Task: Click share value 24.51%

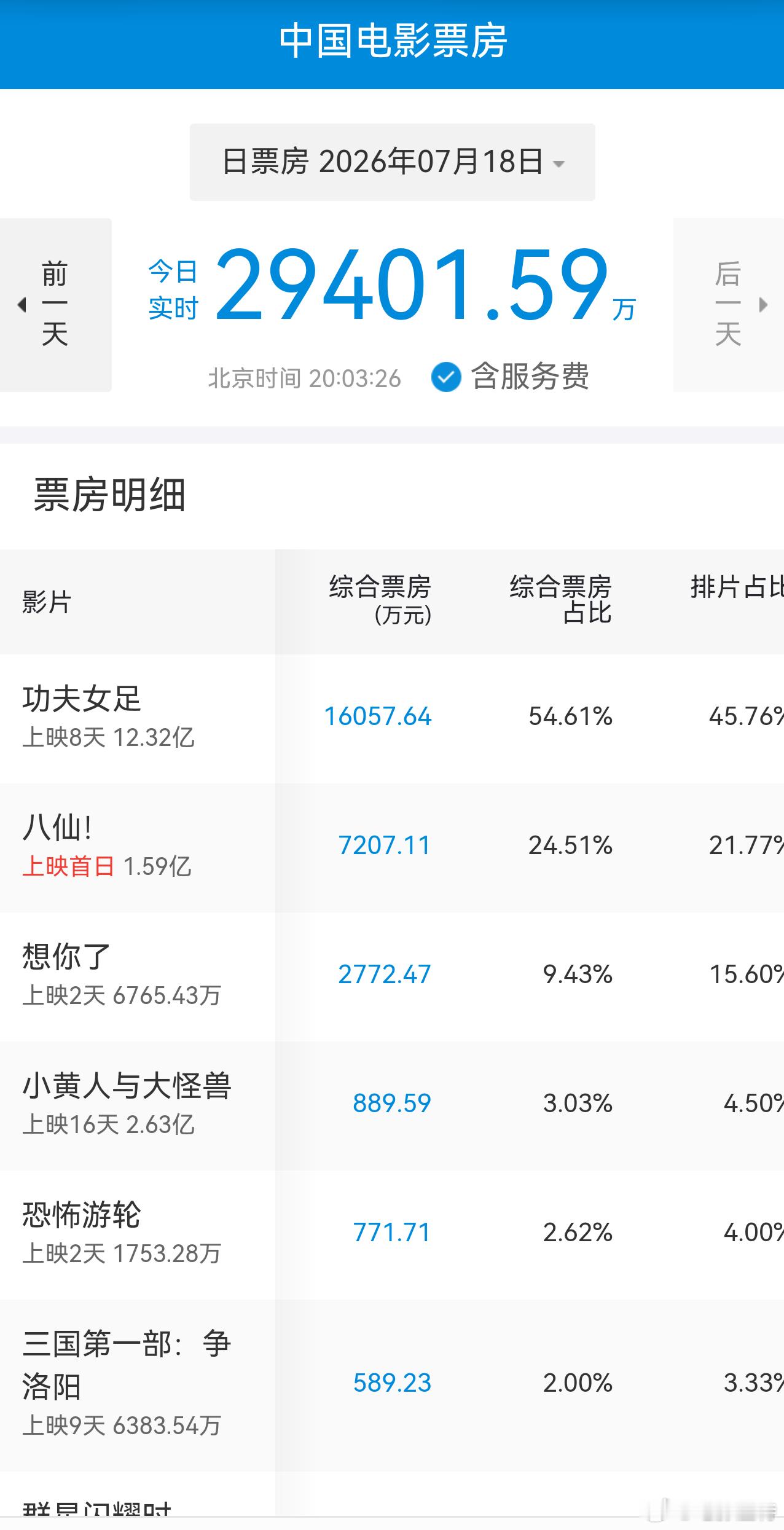Action: pos(571,845)
